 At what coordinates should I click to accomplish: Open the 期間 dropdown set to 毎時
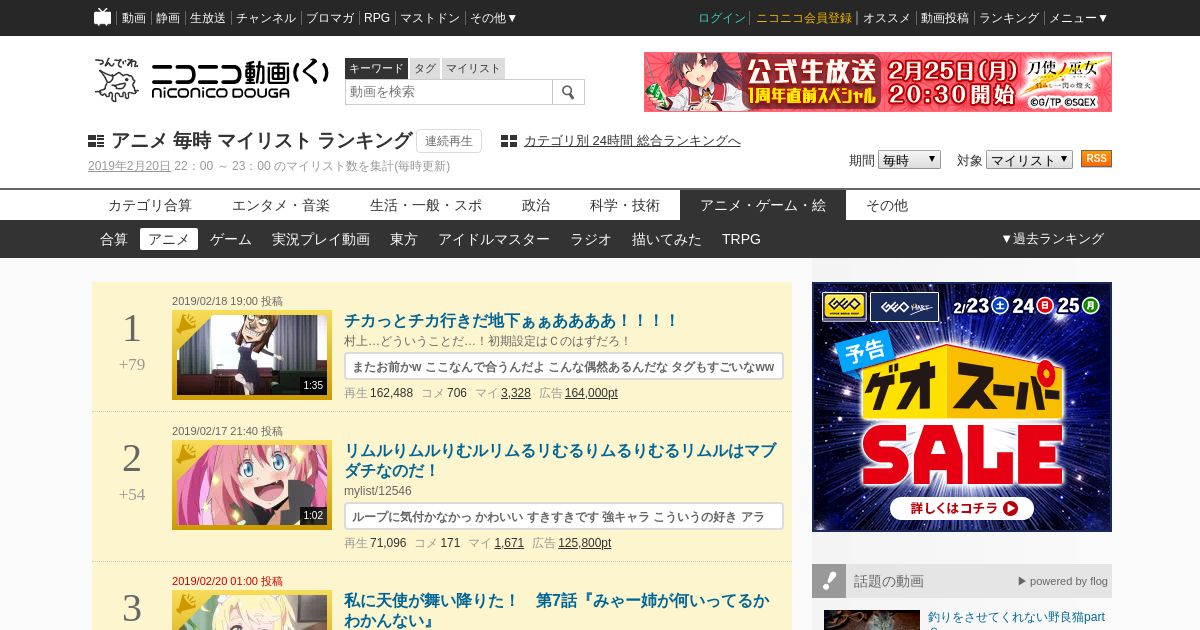point(909,159)
